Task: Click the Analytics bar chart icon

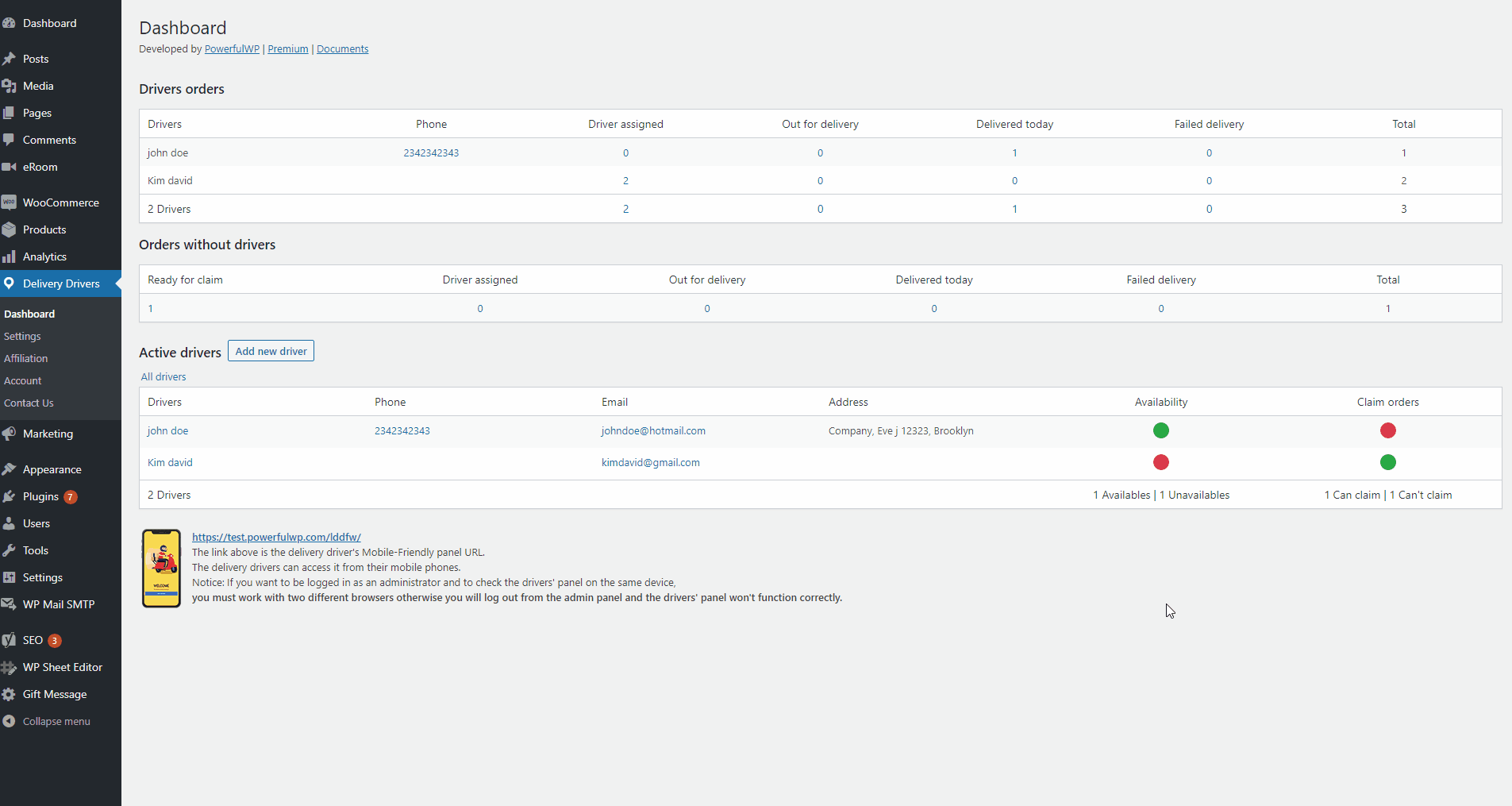Action: [9, 256]
